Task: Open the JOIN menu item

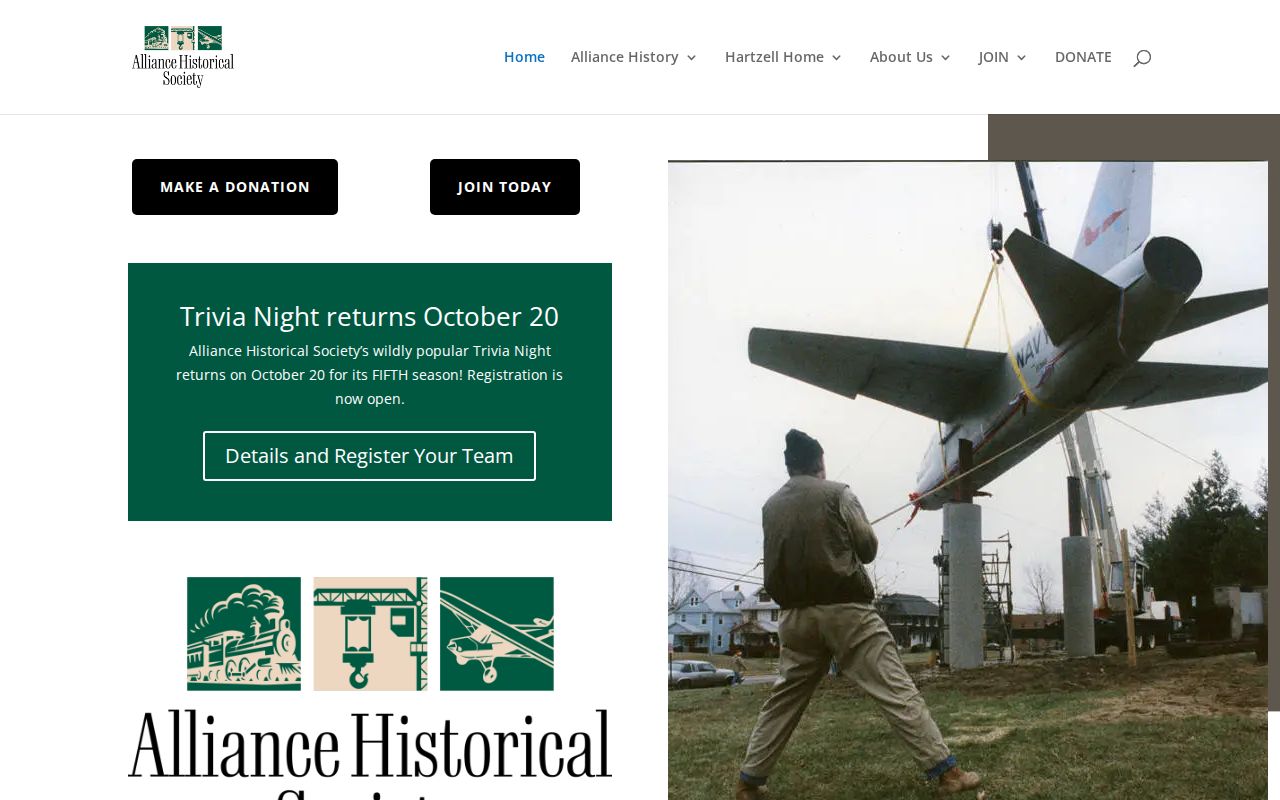Action: (x=993, y=57)
